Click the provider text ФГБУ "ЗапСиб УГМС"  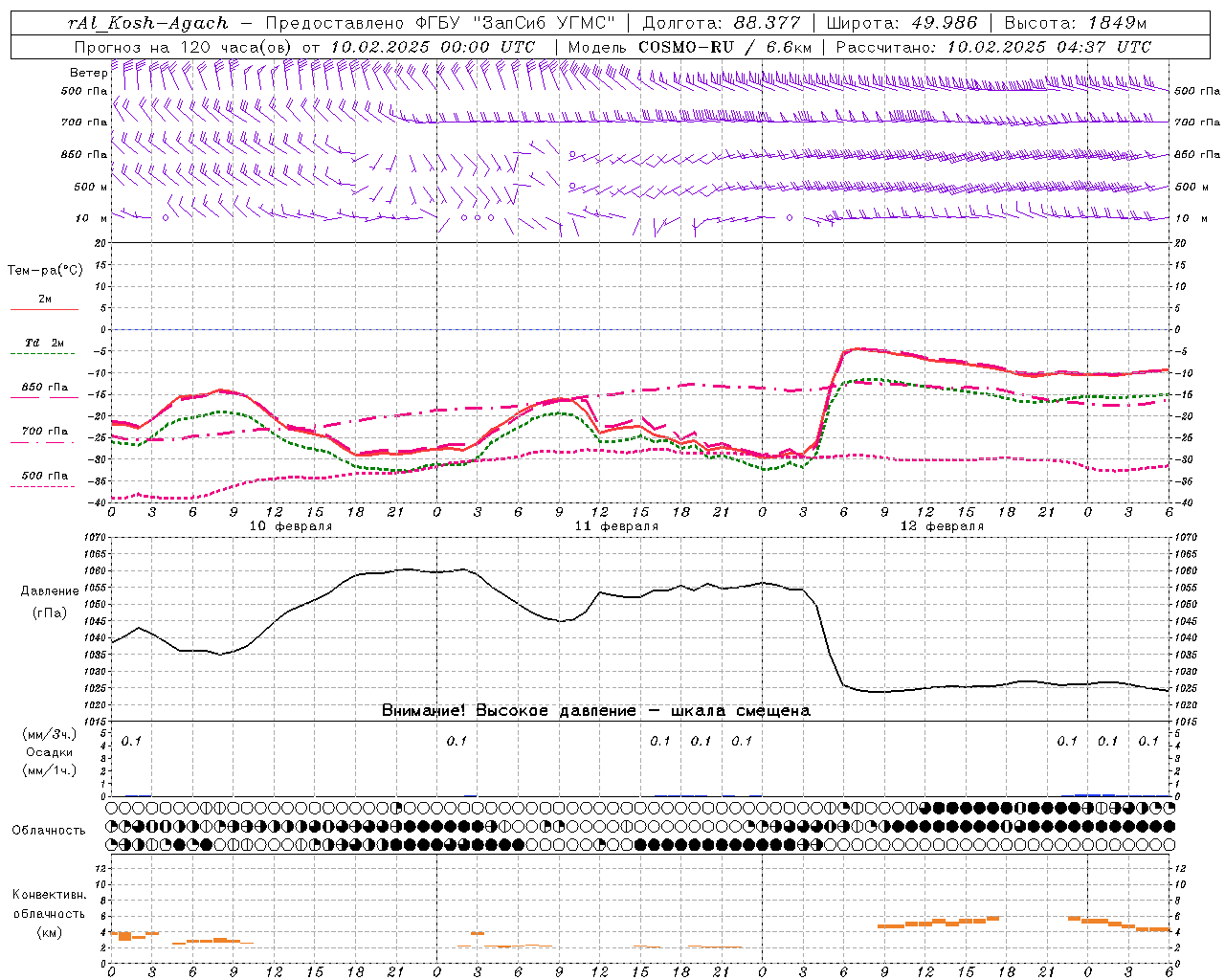(517, 23)
